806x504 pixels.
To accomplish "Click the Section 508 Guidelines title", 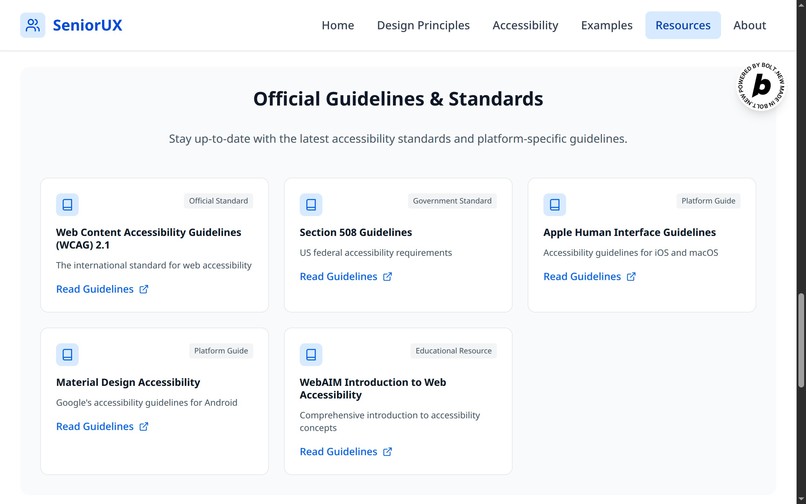I will [x=356, y=232].
